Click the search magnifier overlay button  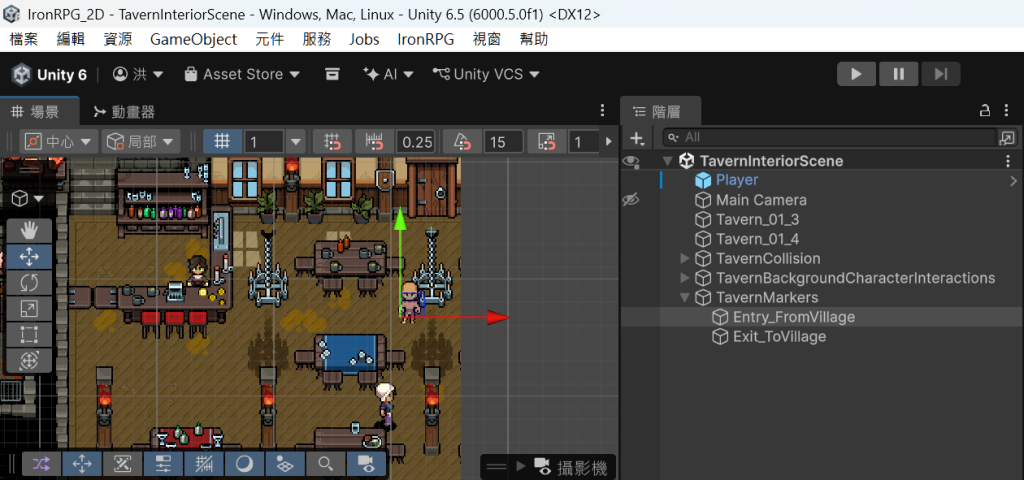point(325,464)
